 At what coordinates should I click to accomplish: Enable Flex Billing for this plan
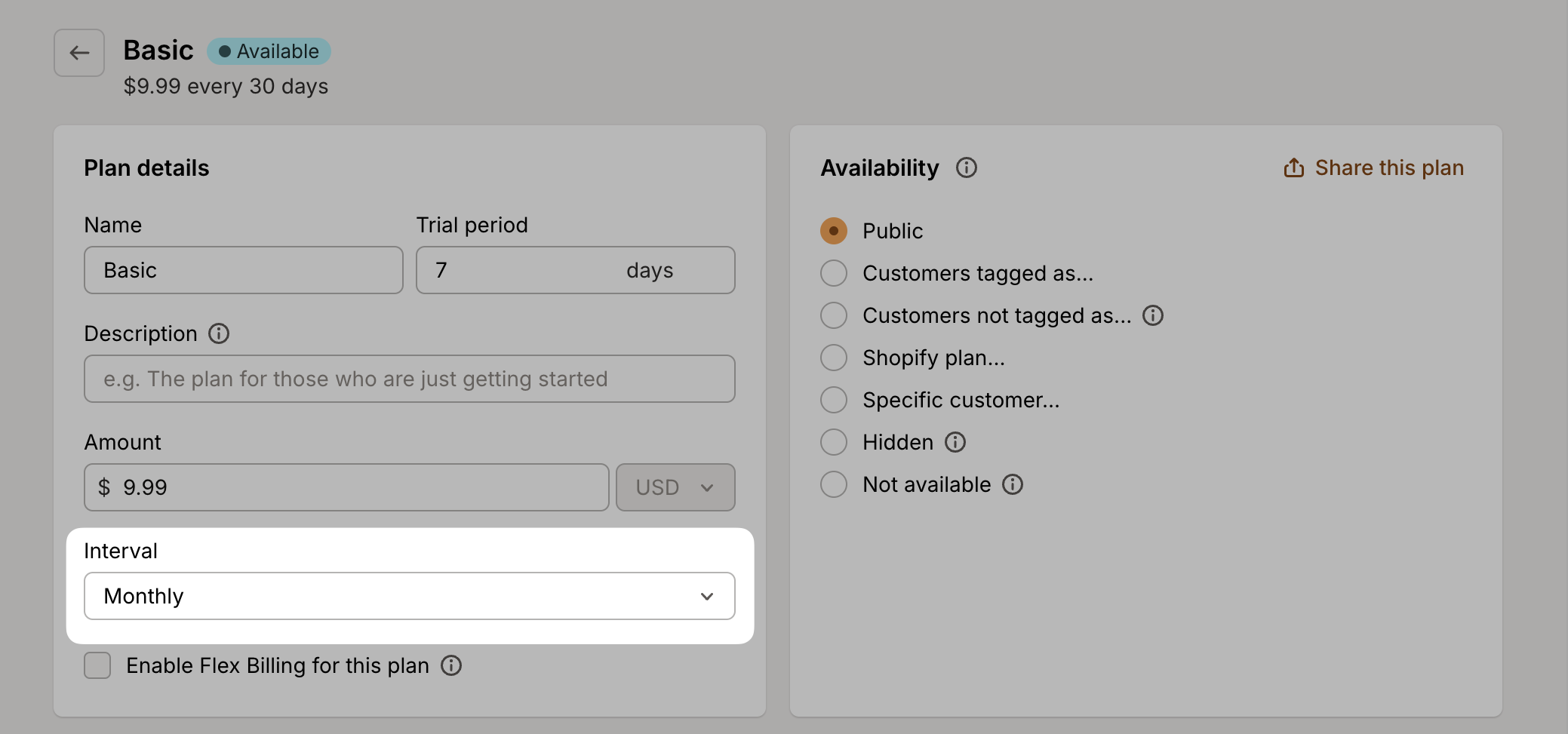click(97, 665)
